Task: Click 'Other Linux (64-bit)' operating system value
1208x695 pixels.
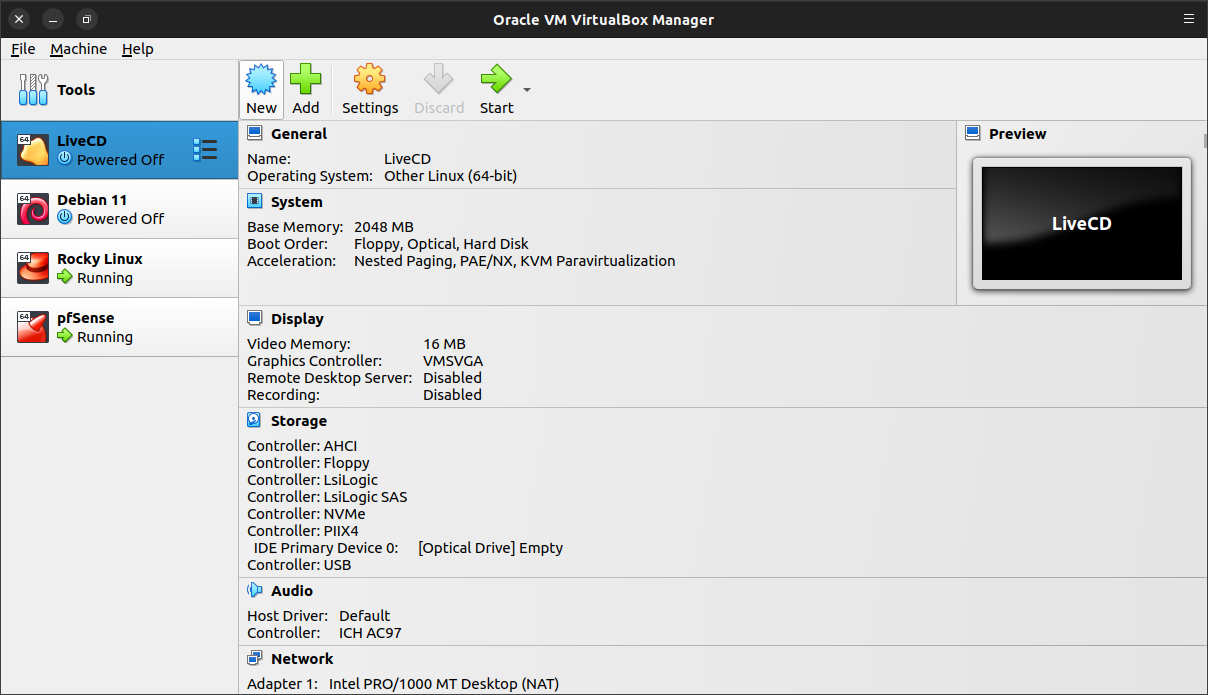Action: 450,176
